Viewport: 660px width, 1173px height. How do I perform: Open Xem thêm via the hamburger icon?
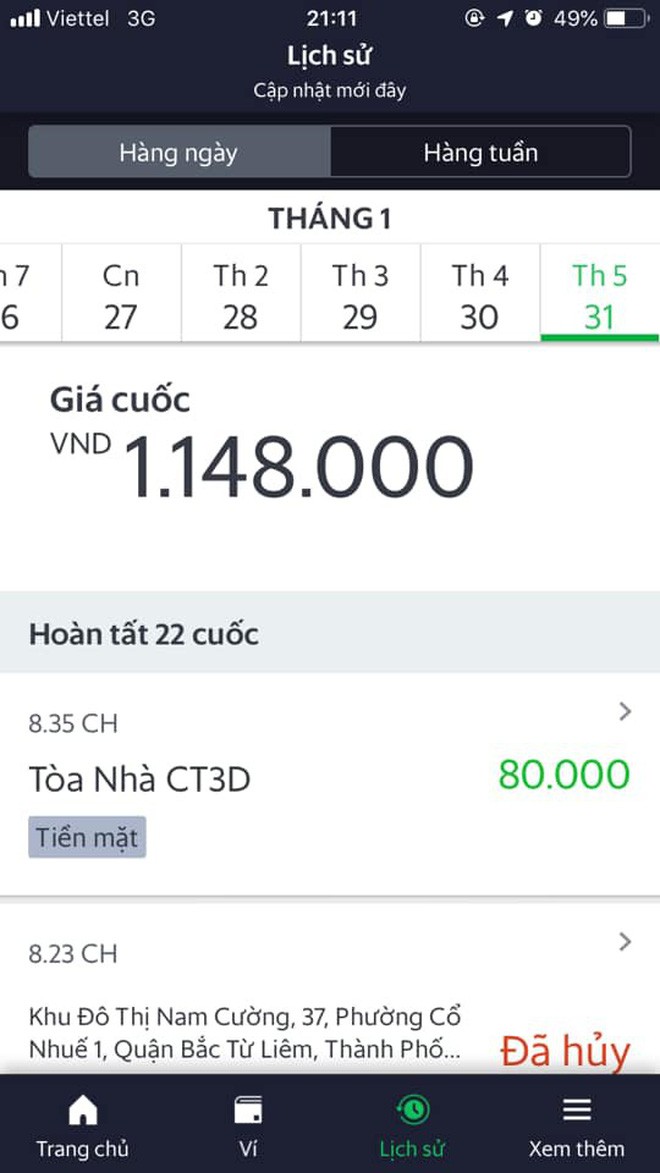[577, 1124]
